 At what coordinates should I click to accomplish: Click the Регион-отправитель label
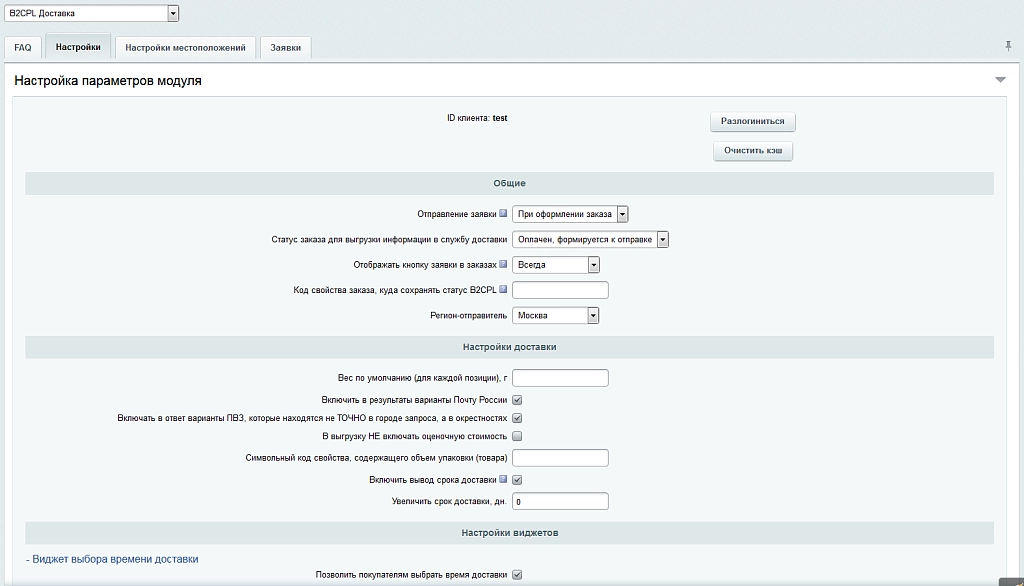click(x=468, y=316)
